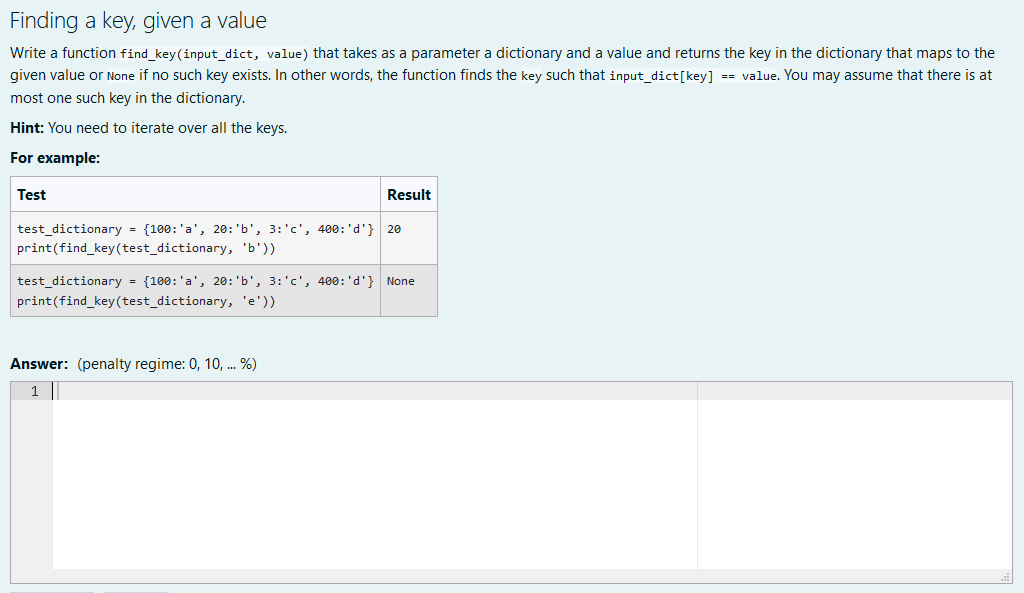
Task: Click the result cell showing 20
Action: point(395,228)
